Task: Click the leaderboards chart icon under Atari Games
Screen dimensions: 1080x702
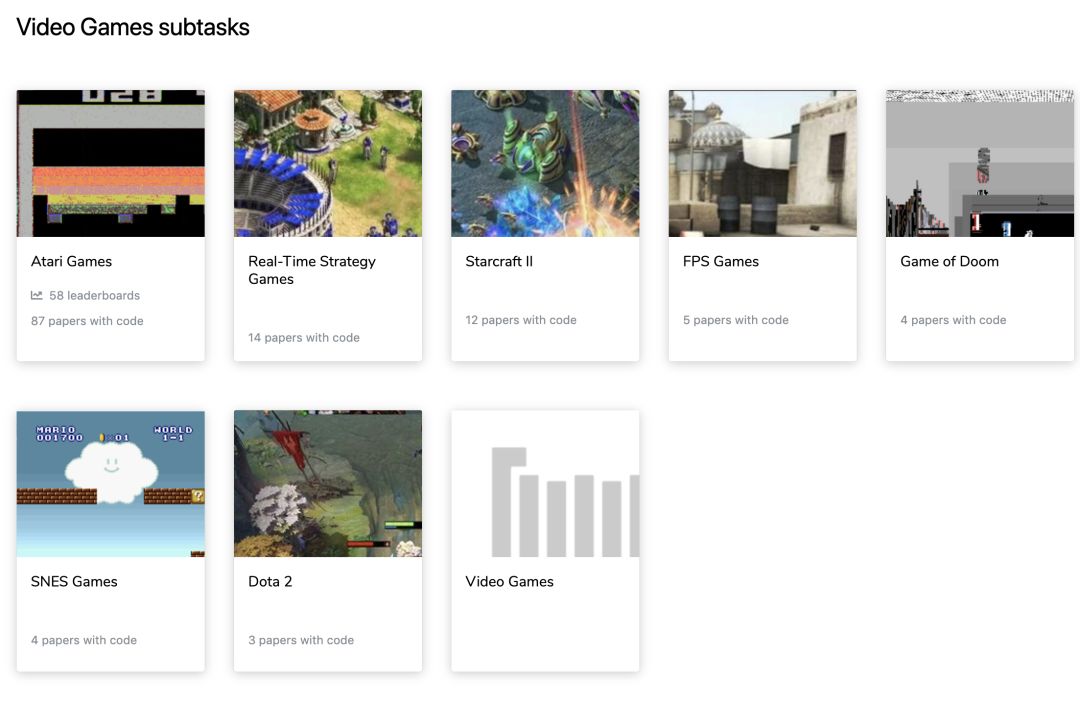Action: tap(37, 295)
